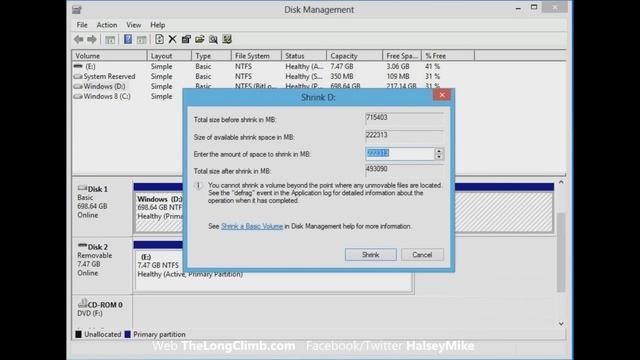Click the last checklist toolbar icon
This screenshot has width=640, height=360.
227,39
